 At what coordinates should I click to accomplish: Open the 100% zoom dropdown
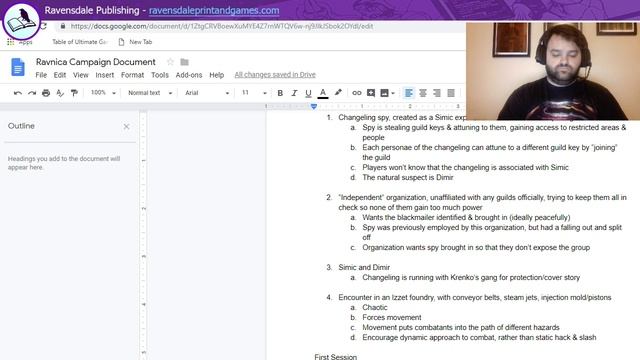pos(103,93)
